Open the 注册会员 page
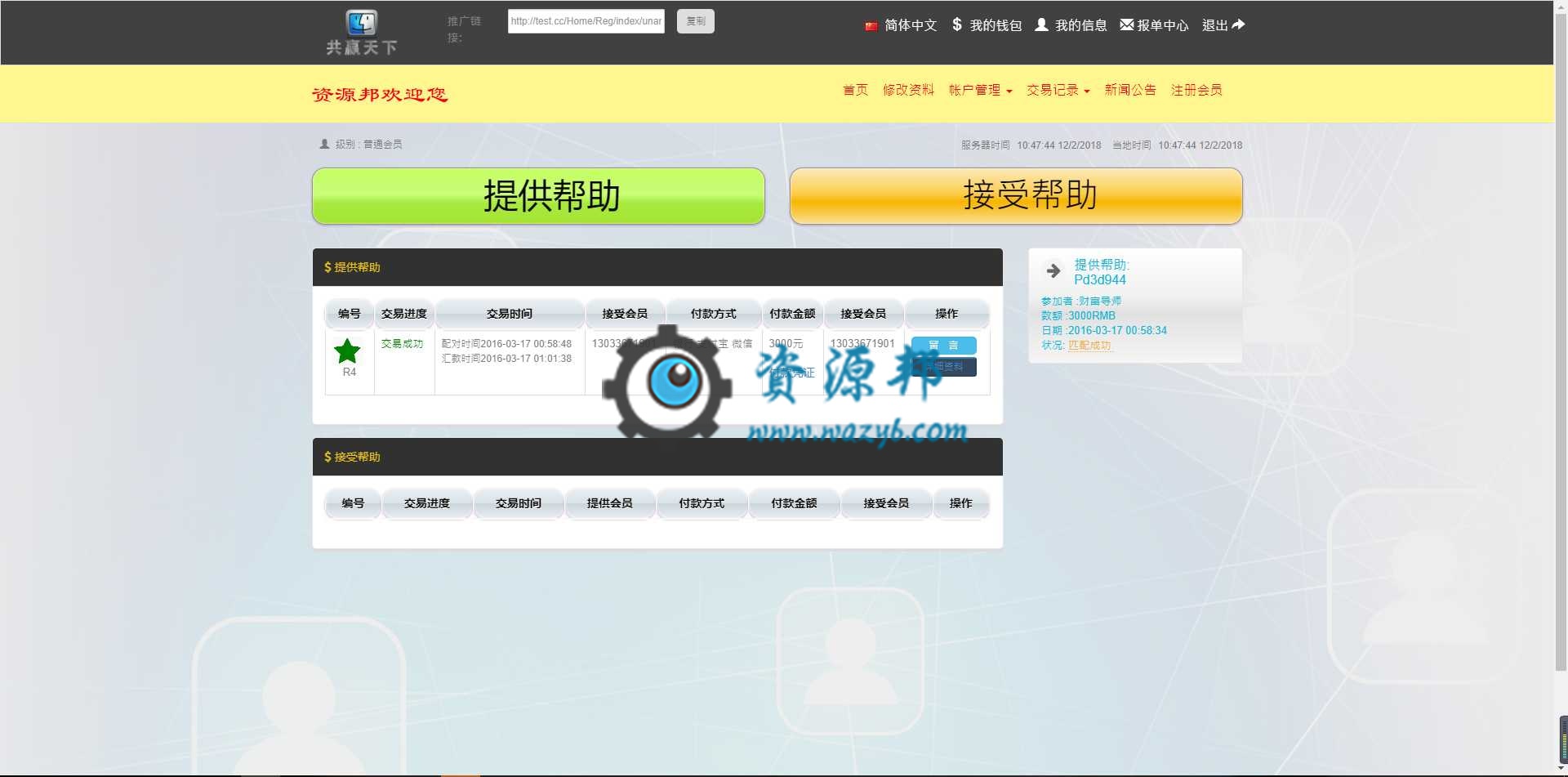This screenshot has width=1568, height=777. click(1196, 90)
